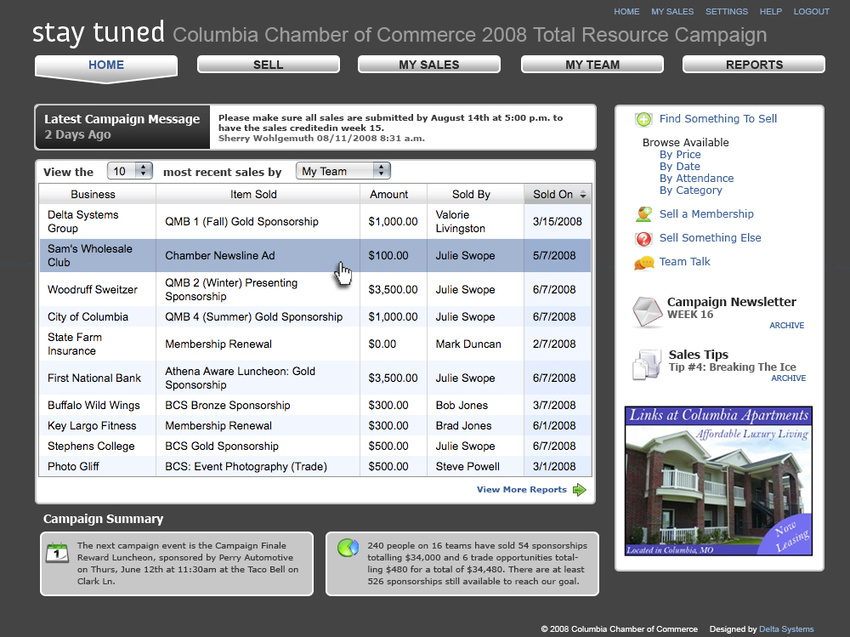Switch to the MY SALES main tab
The width and height of the screenshot is (850, 637).
(x=429, y=65)
